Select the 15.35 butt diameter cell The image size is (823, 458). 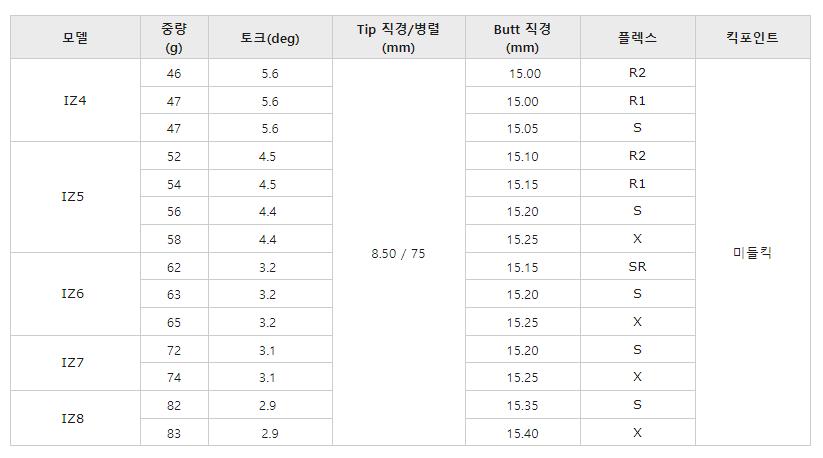point(522,405)
